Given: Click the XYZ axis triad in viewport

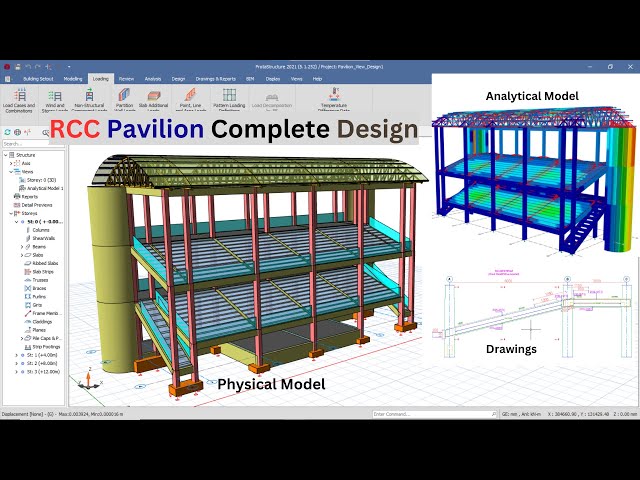Looking at the screenshot, I should tap(90, 378).
